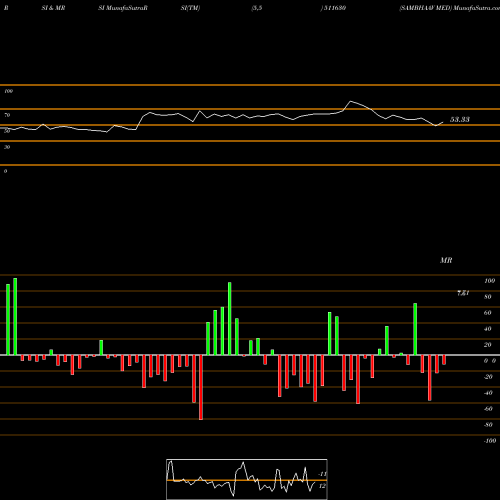The image size is (500, 500).
Task: Click the MR label above the histogram
Action: [446, 260]
